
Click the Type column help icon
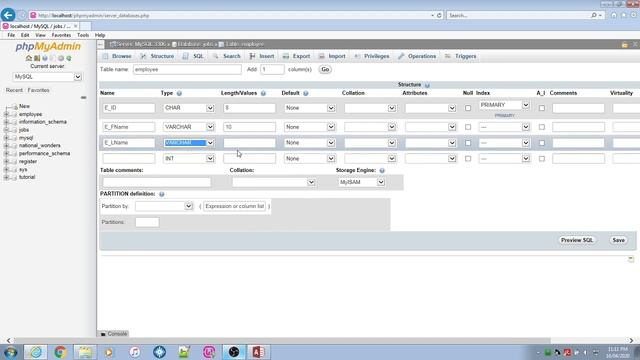tap(179, 93)
